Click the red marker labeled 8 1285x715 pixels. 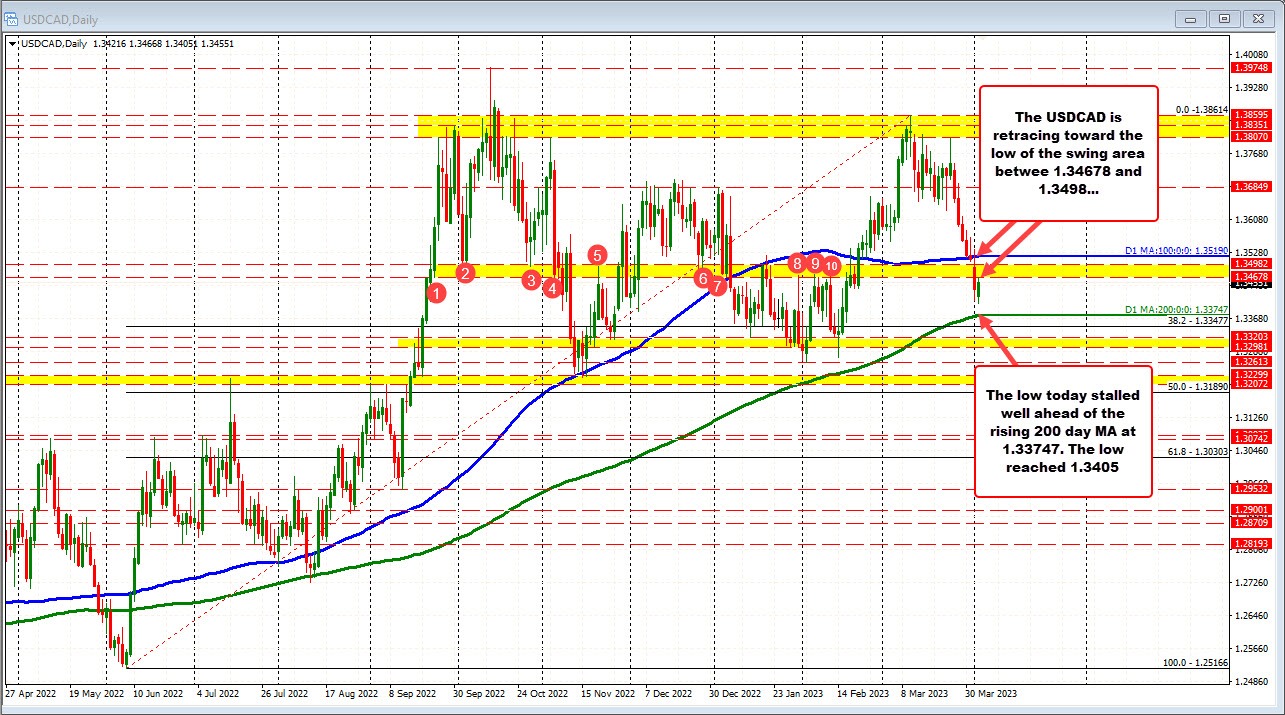(x=796, y=263)
